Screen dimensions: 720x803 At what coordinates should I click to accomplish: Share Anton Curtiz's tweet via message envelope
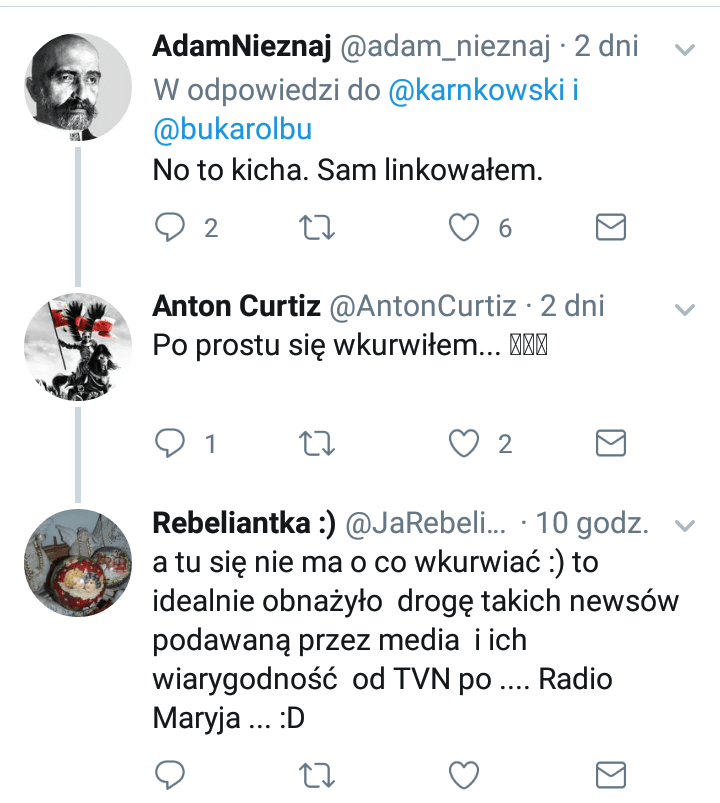(x=611, y=443)
